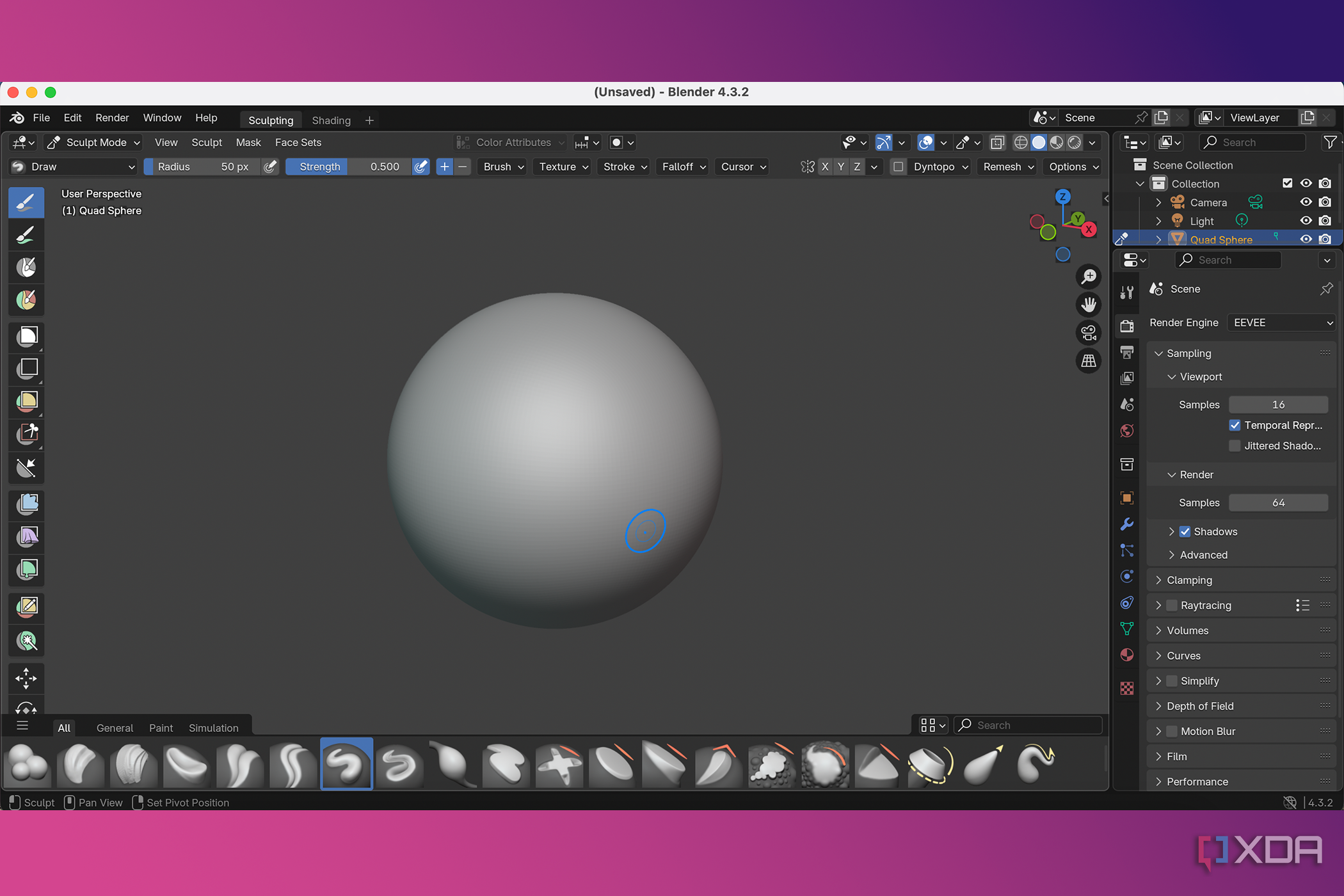
Task: Open the Draw brush selector
Action: tap(74, 167)
